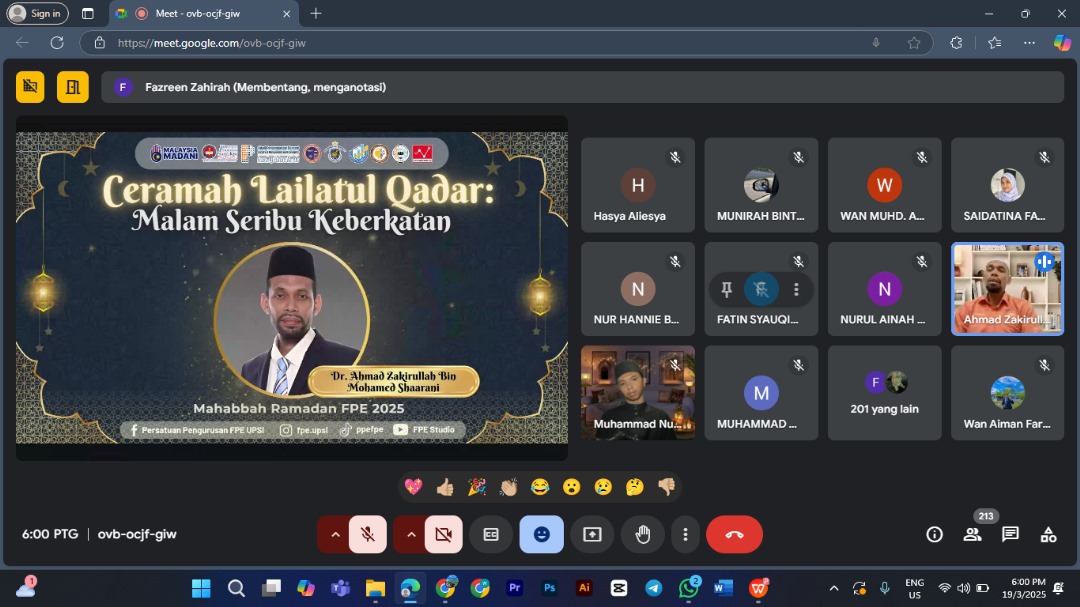This screenshot has height=607, width=1080.
Task: Close the emoji reactions bar
Action: [x=541, y=534]
